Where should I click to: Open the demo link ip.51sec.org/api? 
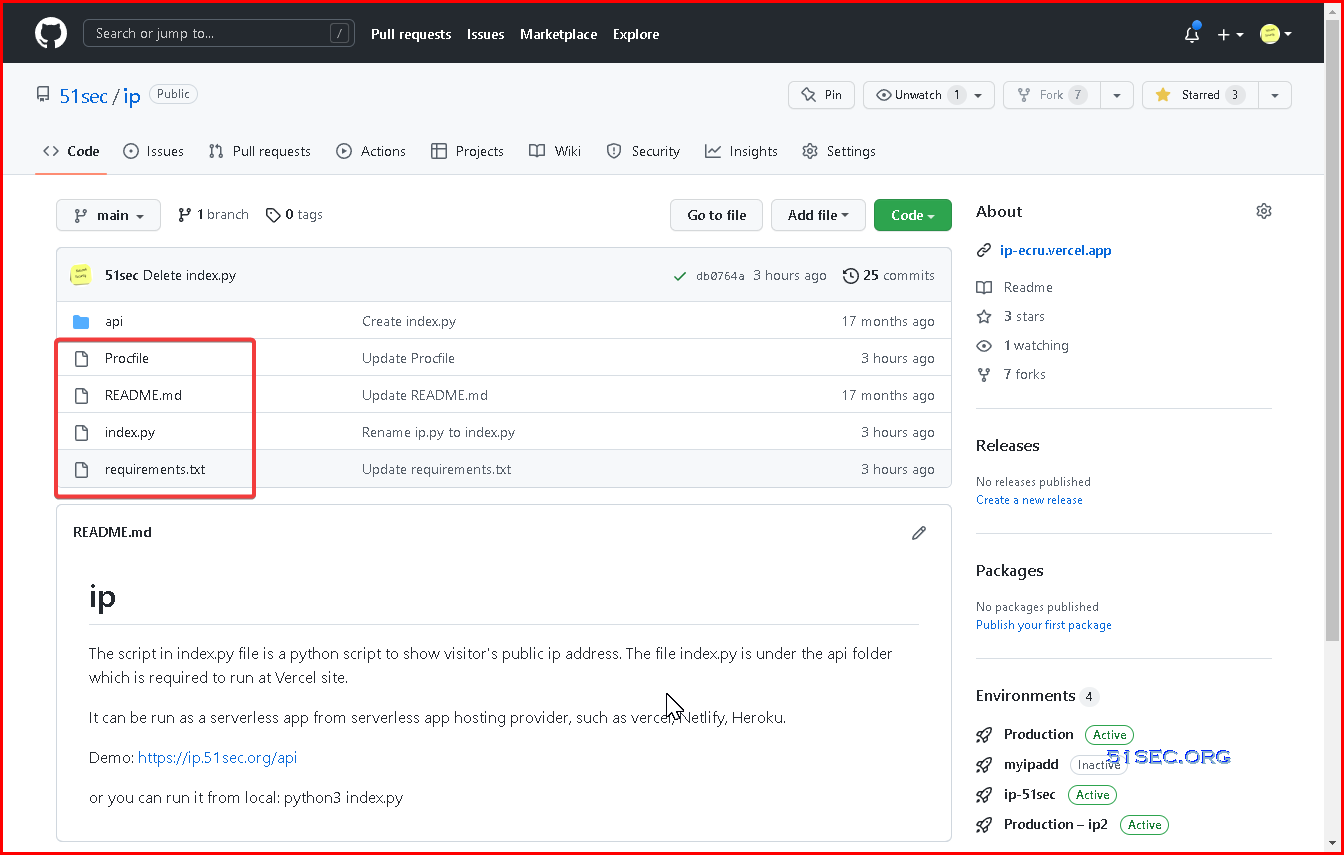pos(217,757)
